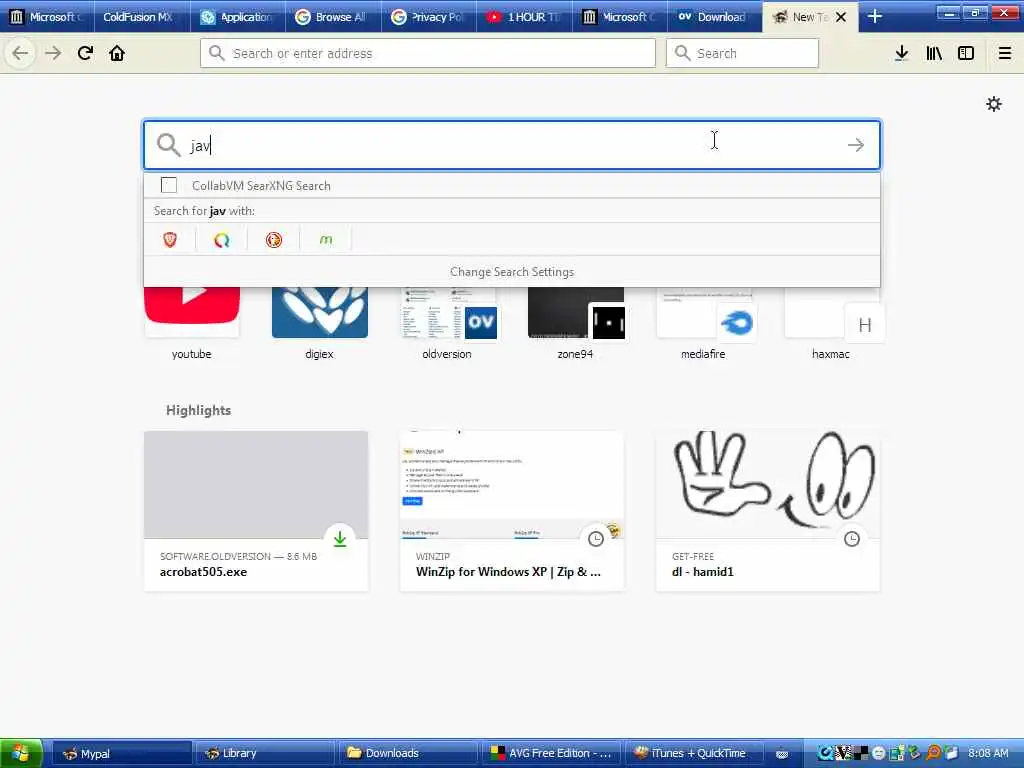Open the on-screen keyboard taskbar icon
Image resolution: width=1024 pixels, height=768 pixels.
(782, 754)
